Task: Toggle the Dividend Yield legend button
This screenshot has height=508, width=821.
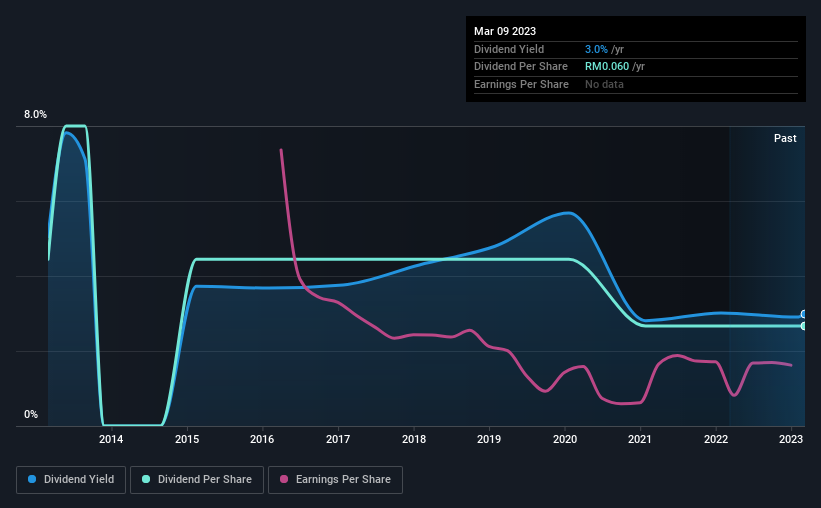Action: coord(71,480)
